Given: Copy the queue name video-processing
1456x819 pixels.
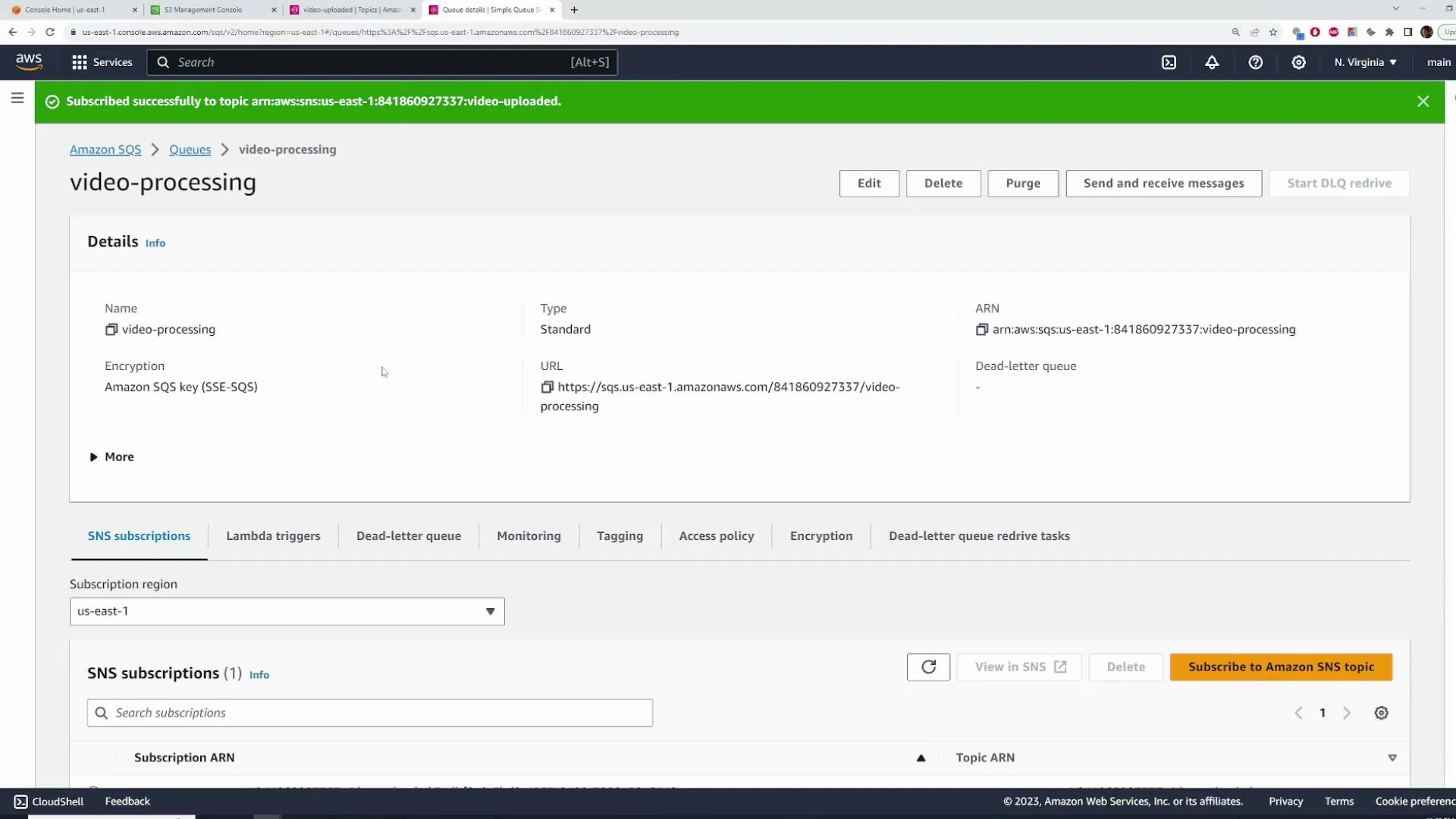Looking at the screenshot, I should click(x=111, y=329).
